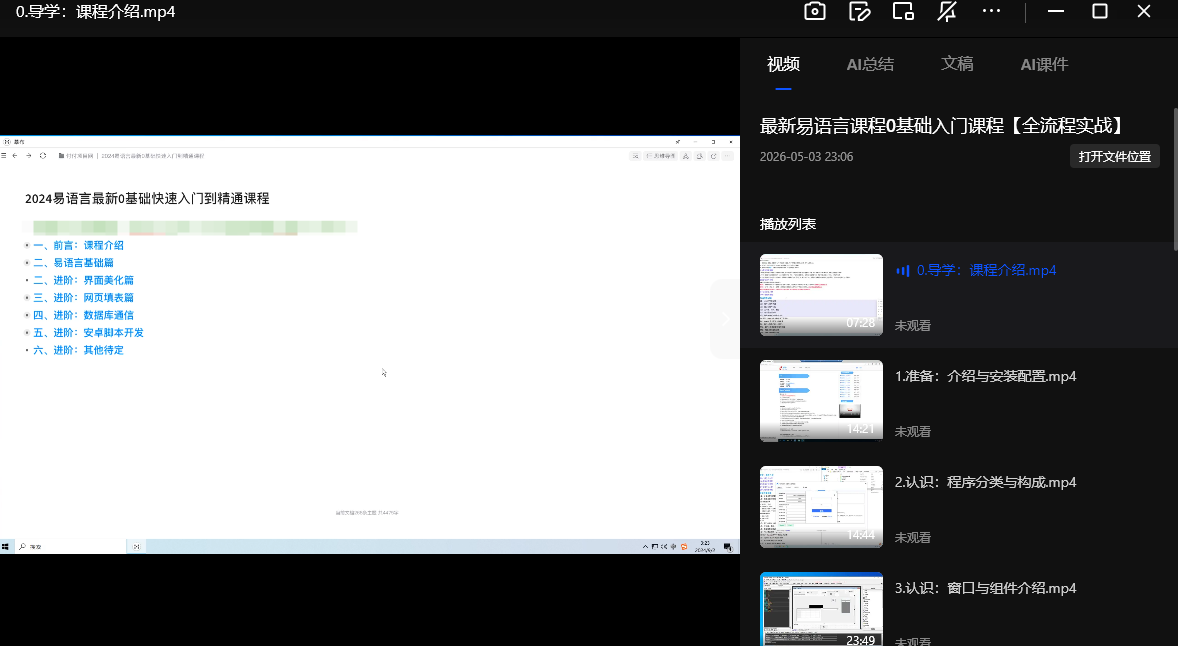
Task: Click the 六、进阶：其他待定 link in video
Action: point(78,350)
